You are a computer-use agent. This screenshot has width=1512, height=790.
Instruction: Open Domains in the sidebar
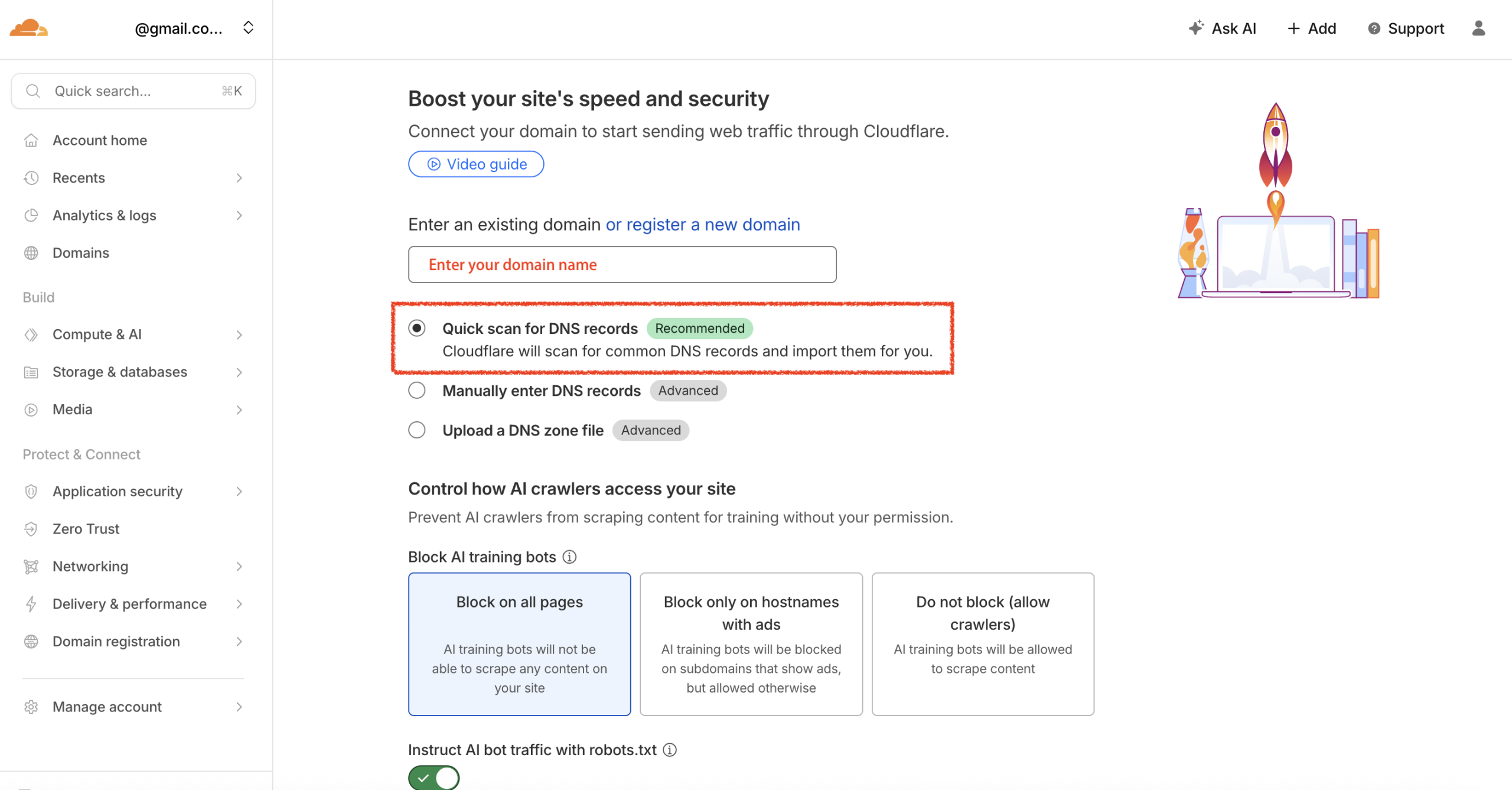[81, 253]
